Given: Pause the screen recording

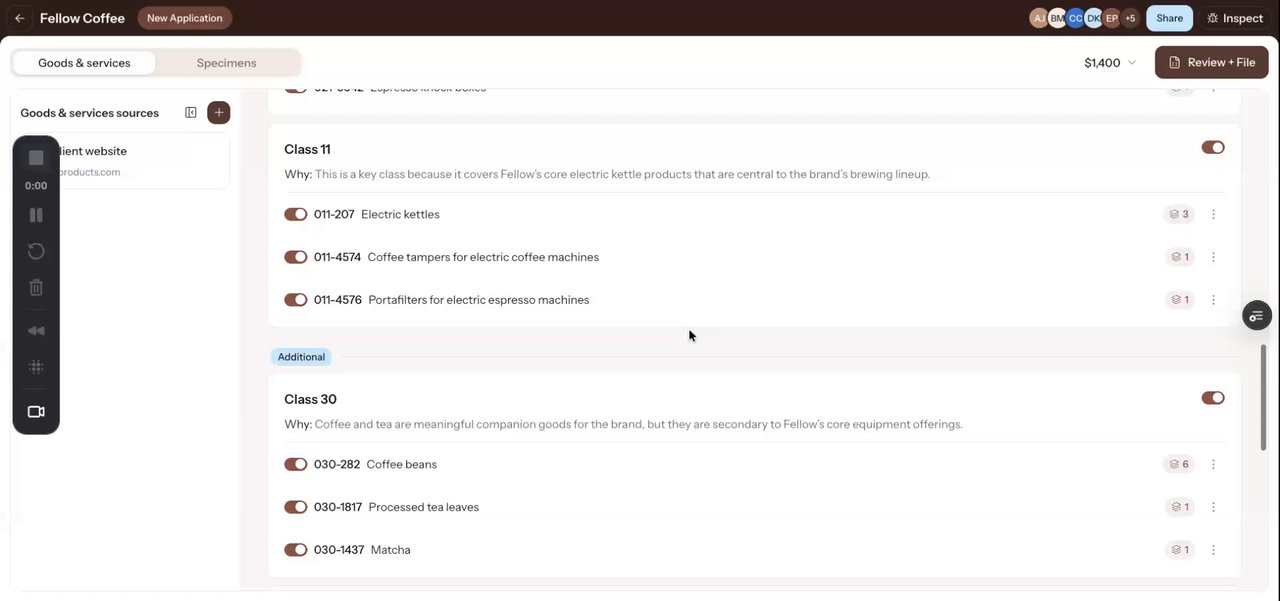Looking at the screenshot, I should [x=36, y=215].
